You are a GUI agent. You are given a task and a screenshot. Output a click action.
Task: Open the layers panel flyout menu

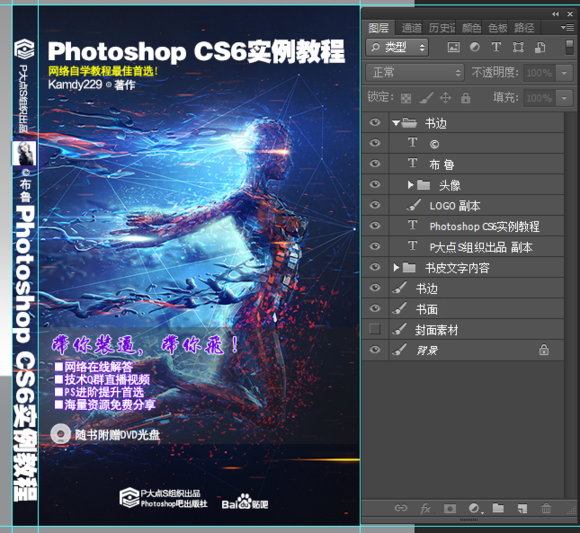567,27
